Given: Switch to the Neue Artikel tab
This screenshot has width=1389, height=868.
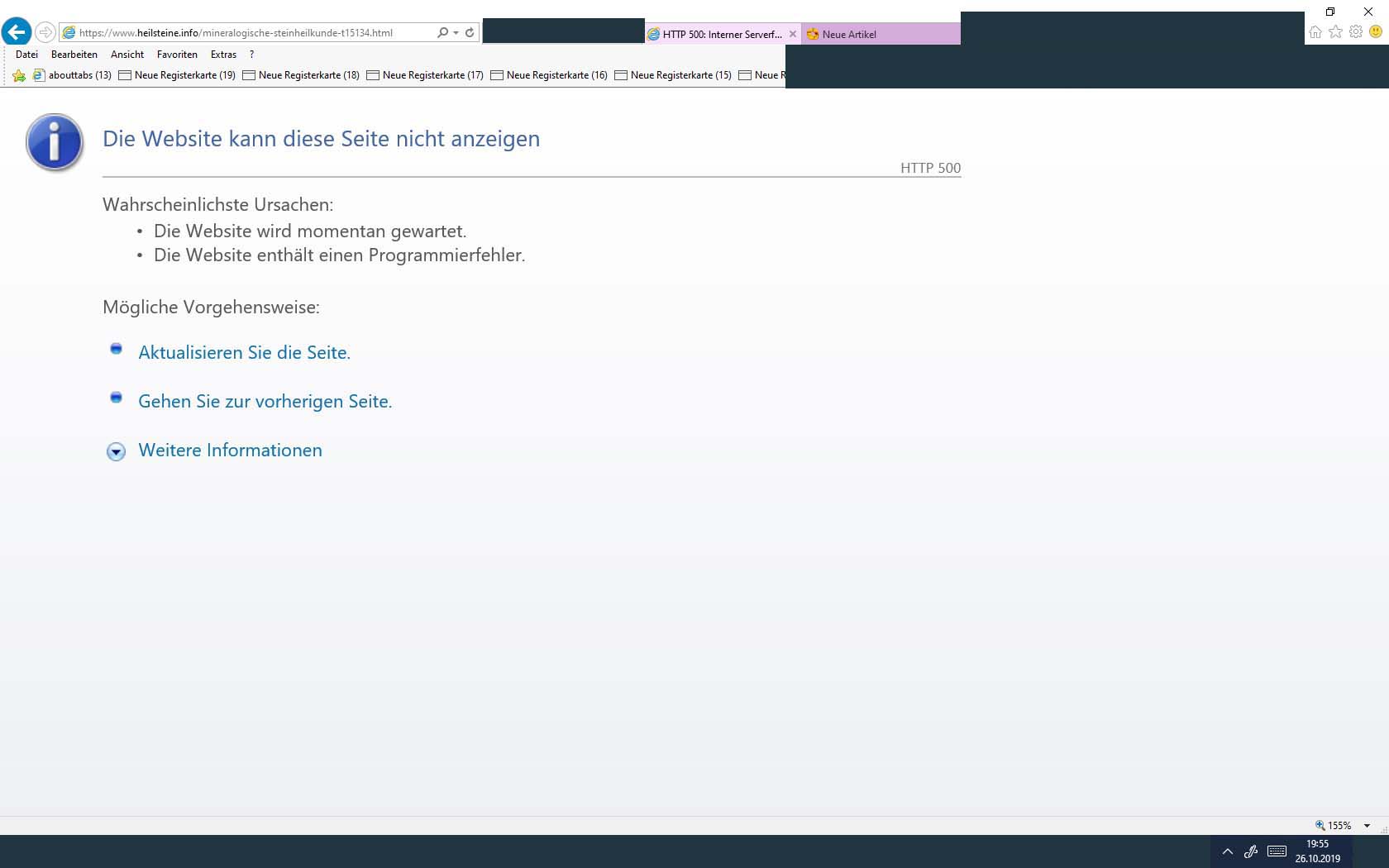Looking at the screenshot, I should click(x=849, y=34).
